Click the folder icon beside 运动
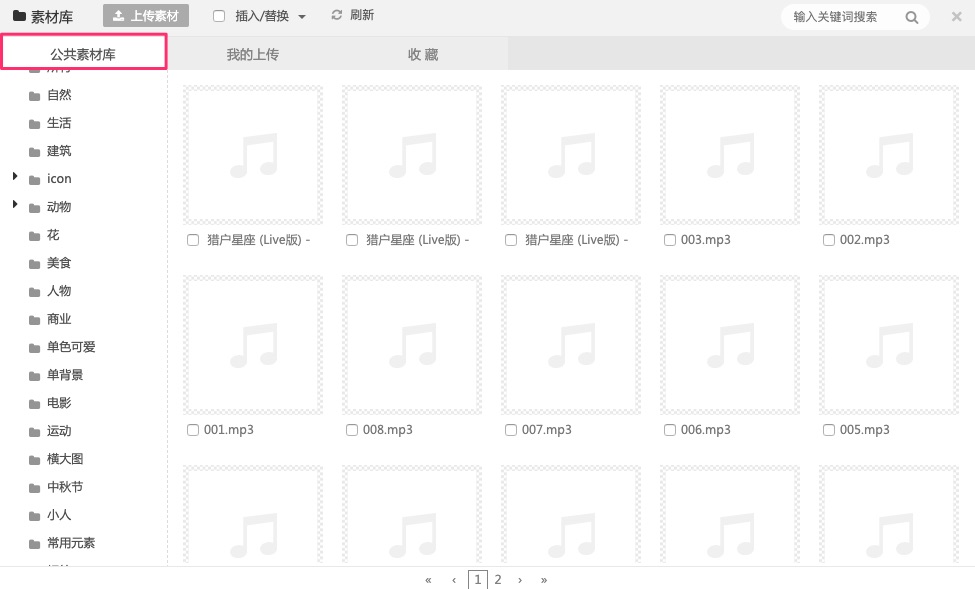The width and height of the screenshot is (975, 589). click(35, 432)
